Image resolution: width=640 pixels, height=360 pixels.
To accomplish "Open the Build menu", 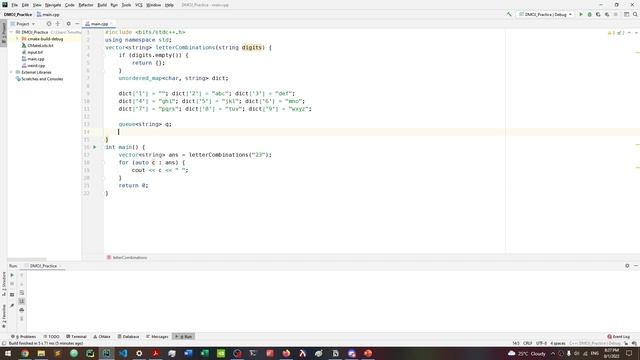I will pyautogui.click(x=102, y=5).
